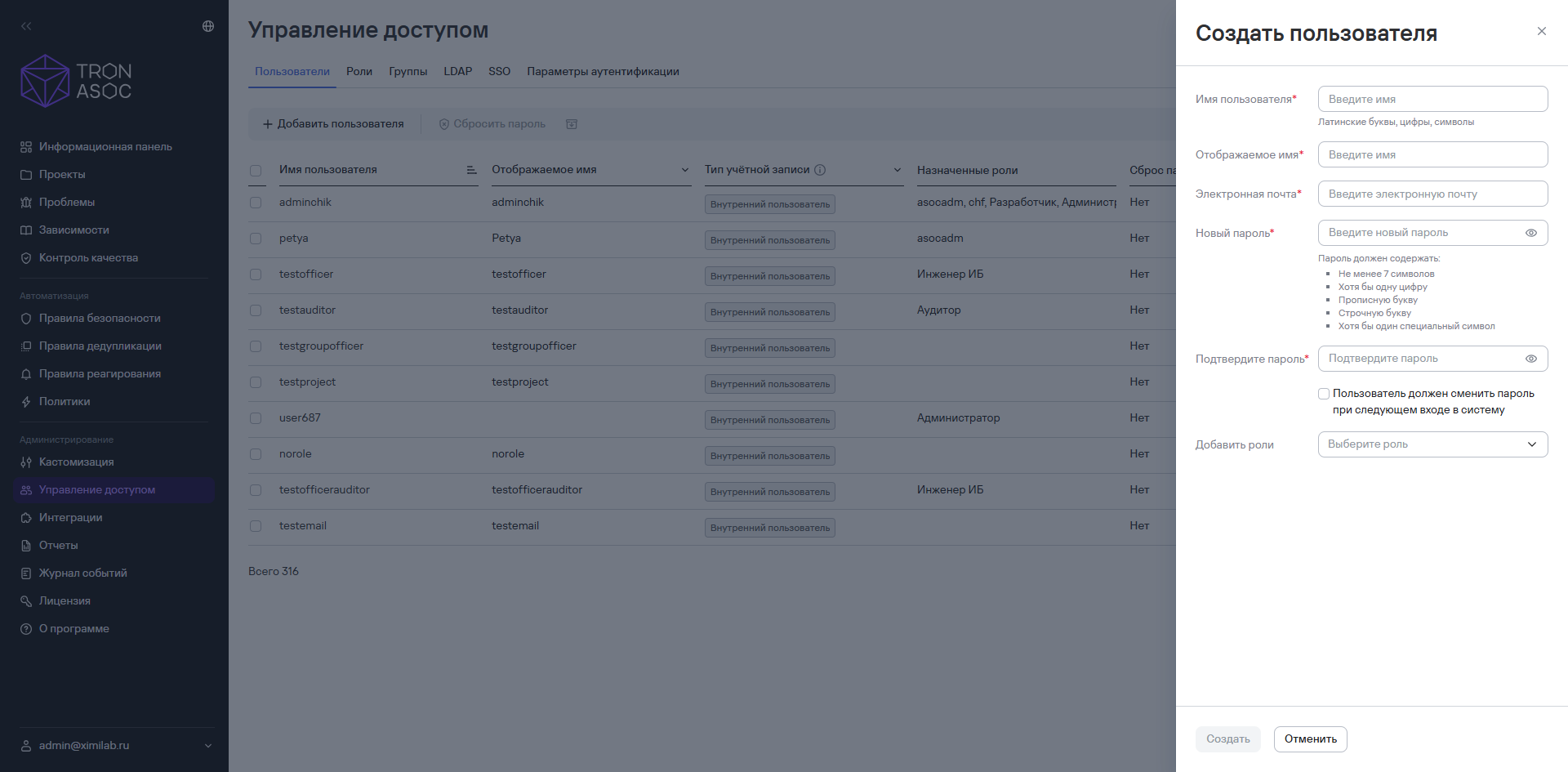Open the Выберите роль dropdown
1568x772 pixels.
(1432, 444)
